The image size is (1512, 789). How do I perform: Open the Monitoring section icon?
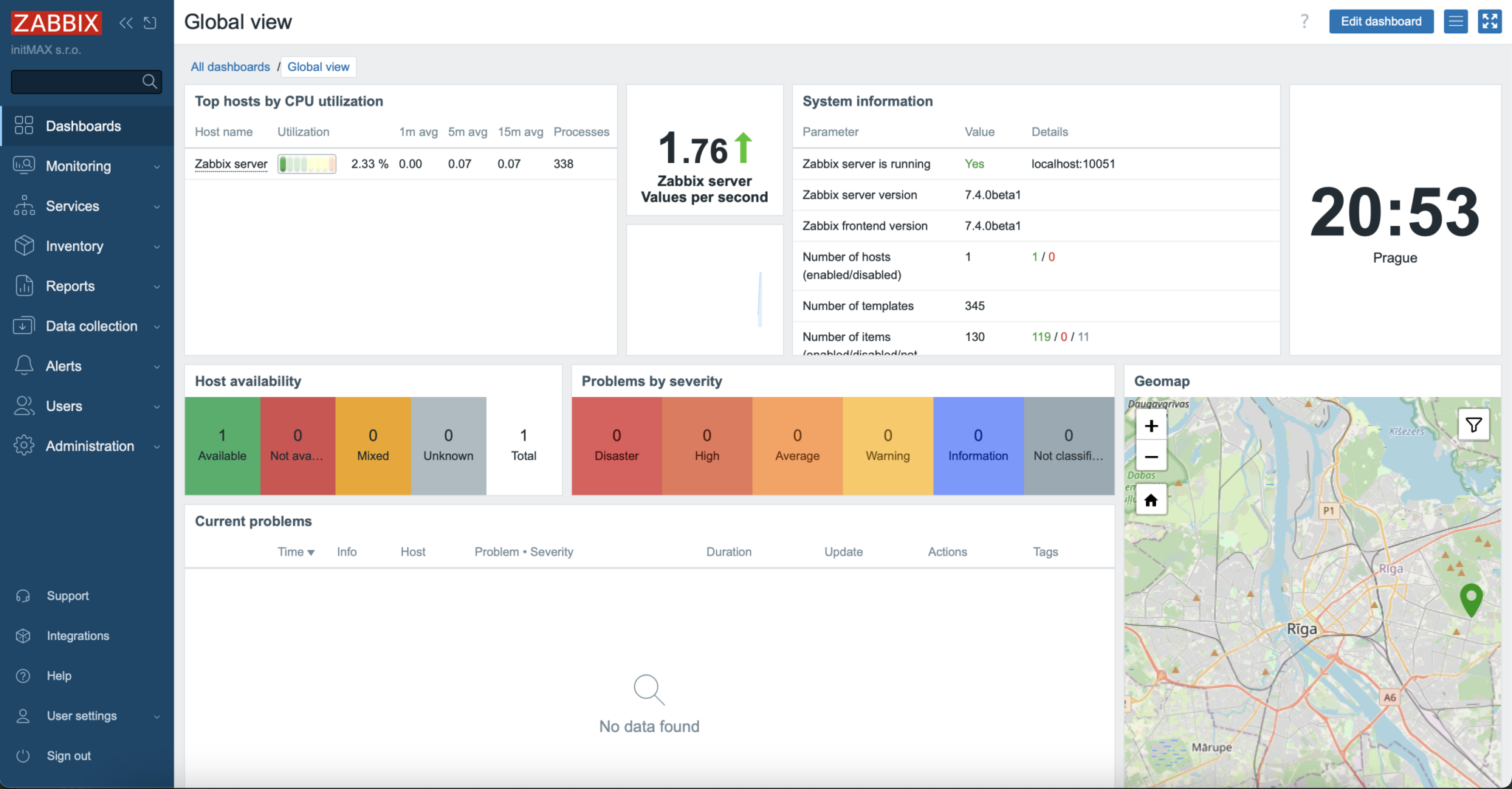tap(24, 165)
